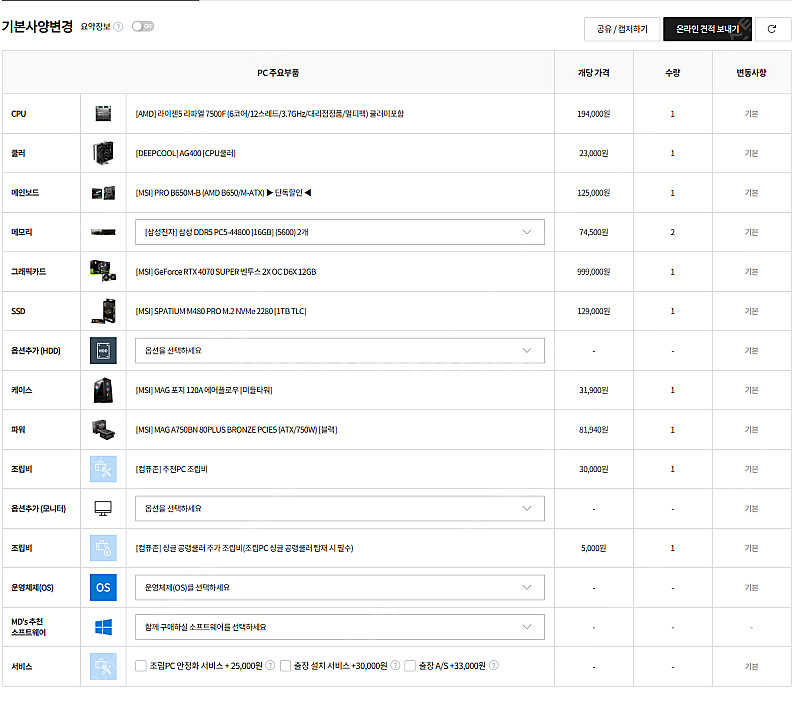This screenshot has height=709, width=800.
Task: Open help icon for 출장 설치 서비스
Action: pos(395,665)
